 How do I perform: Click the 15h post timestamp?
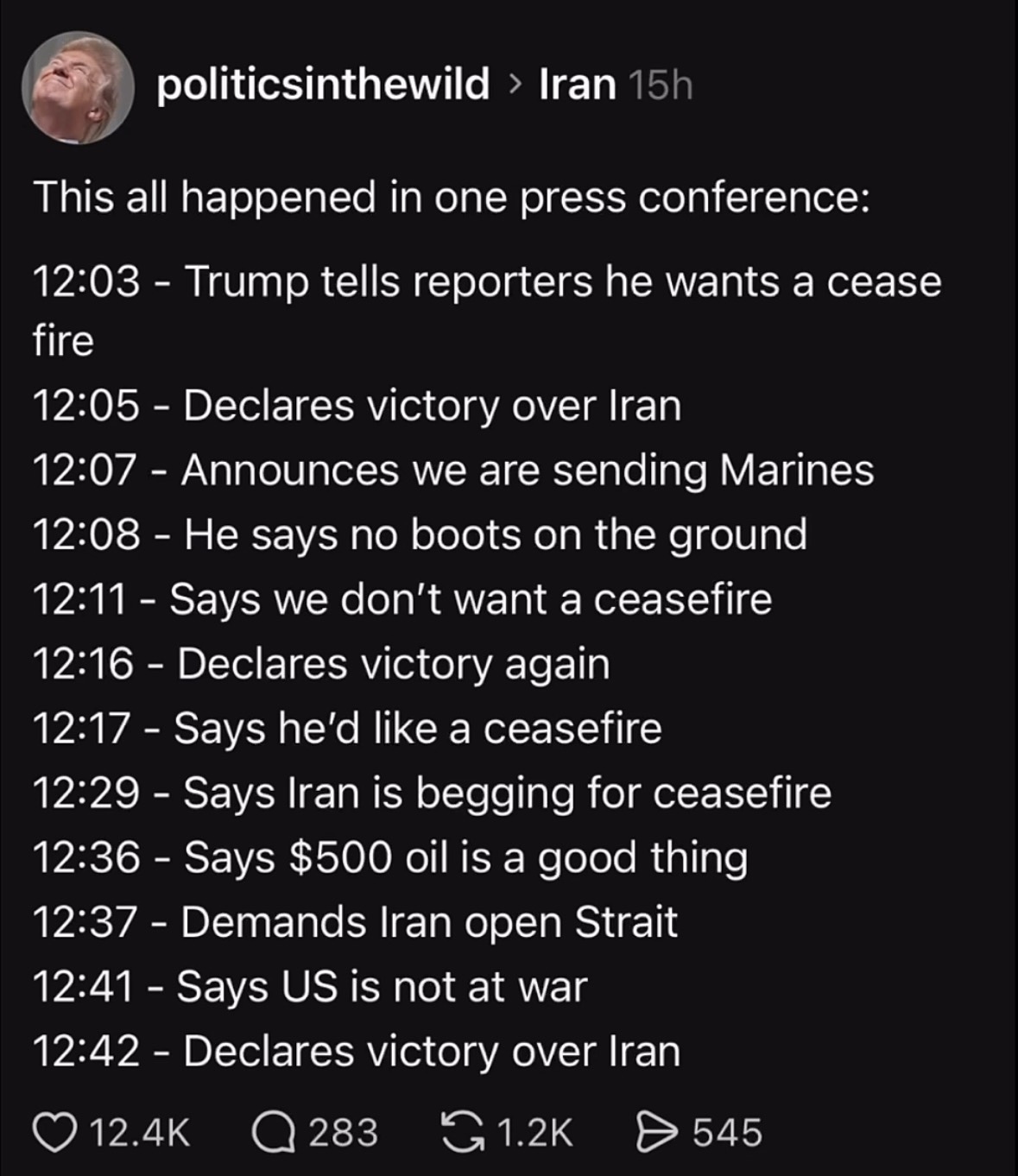tap(661, 85)
